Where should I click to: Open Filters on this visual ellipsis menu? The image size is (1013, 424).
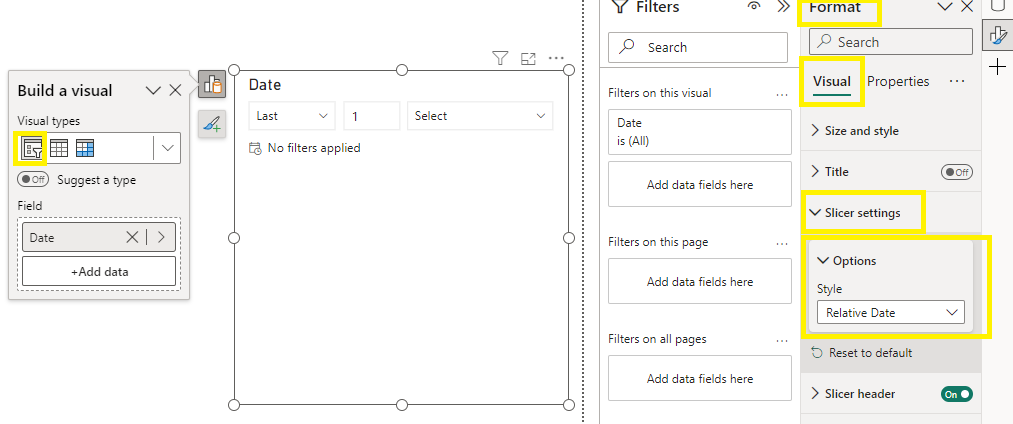click(x=782, y=94)
